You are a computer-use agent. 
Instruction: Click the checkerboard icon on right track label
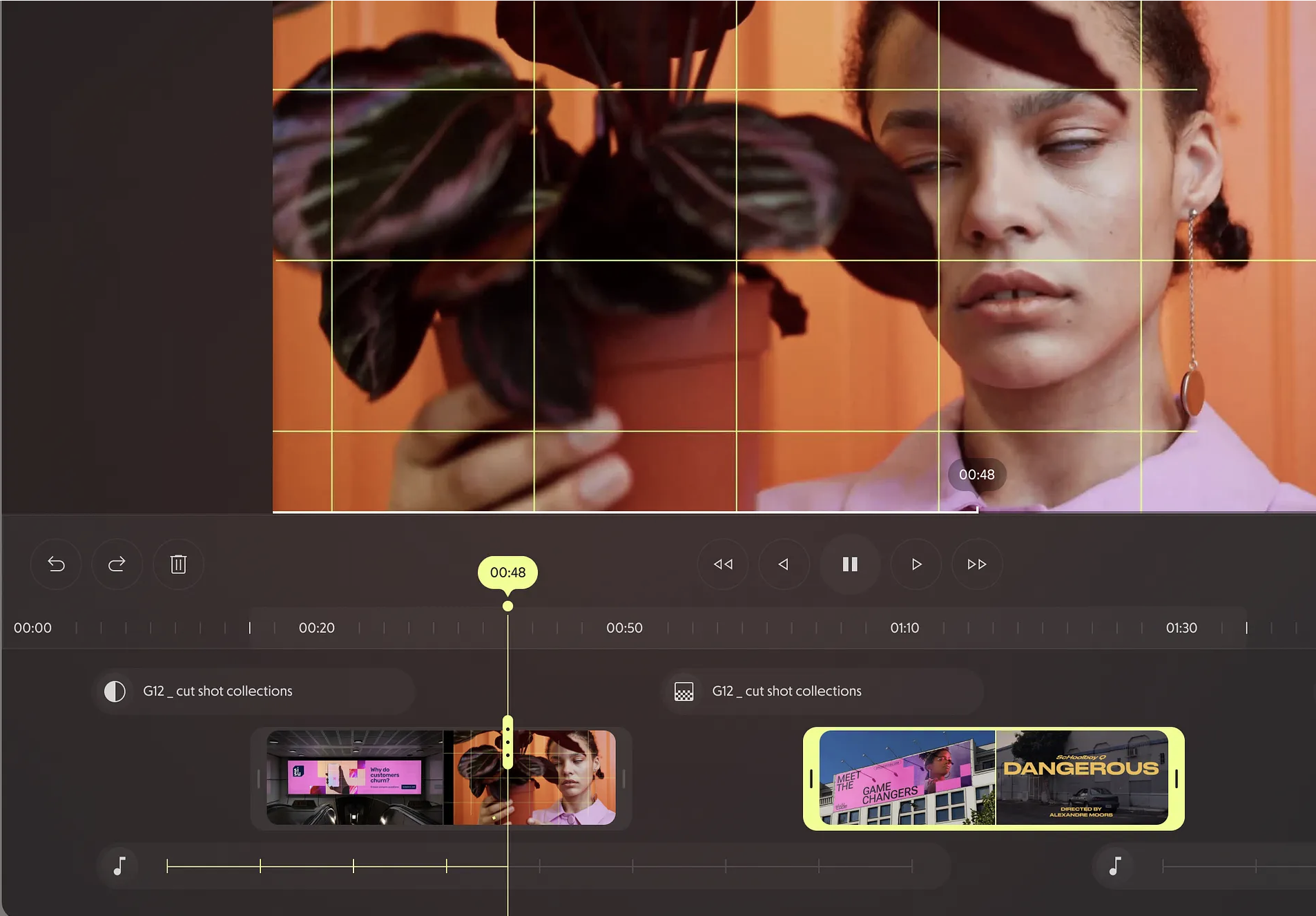coord(684,691)
